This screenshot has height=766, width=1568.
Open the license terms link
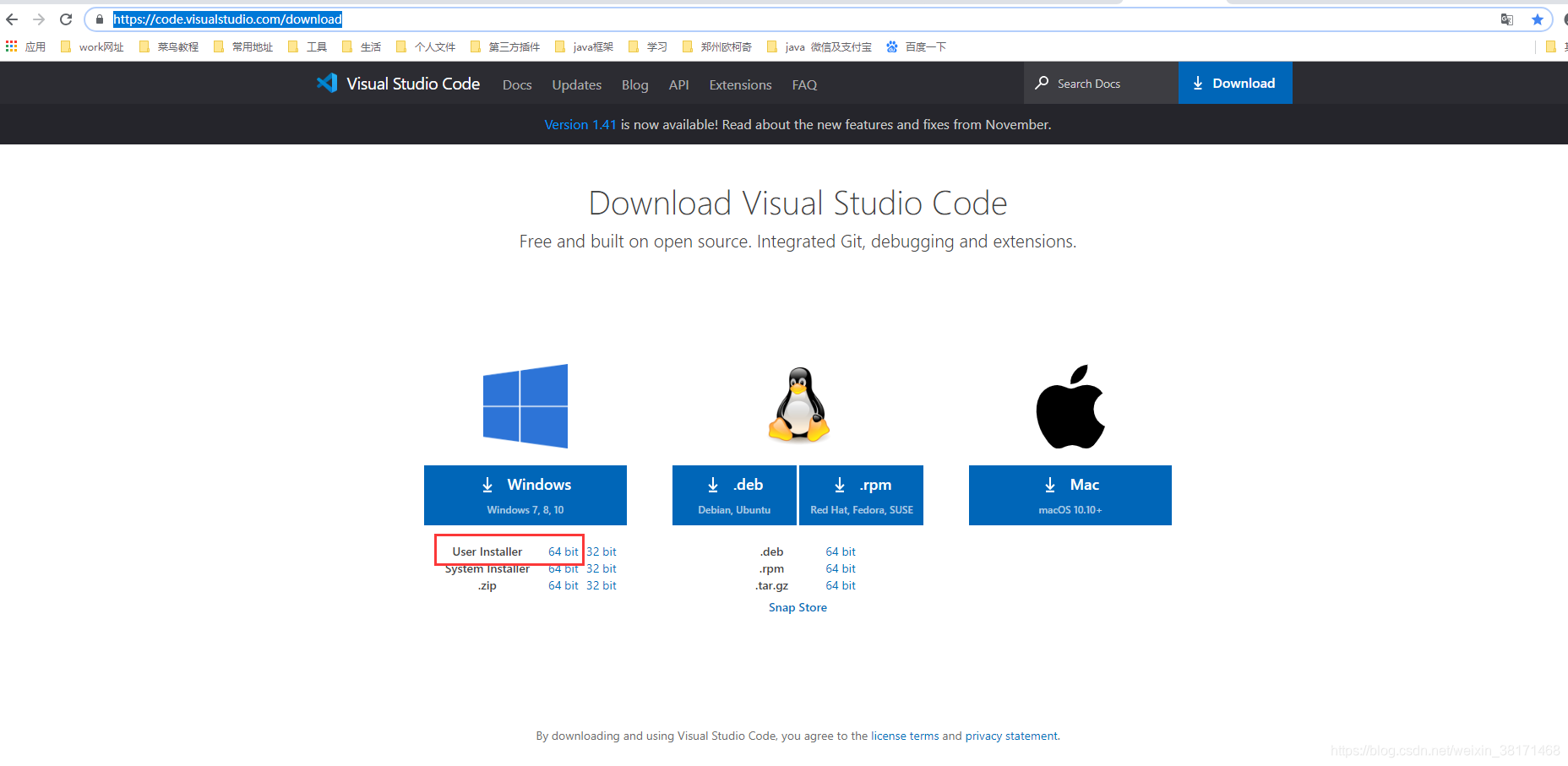(905, 736)
